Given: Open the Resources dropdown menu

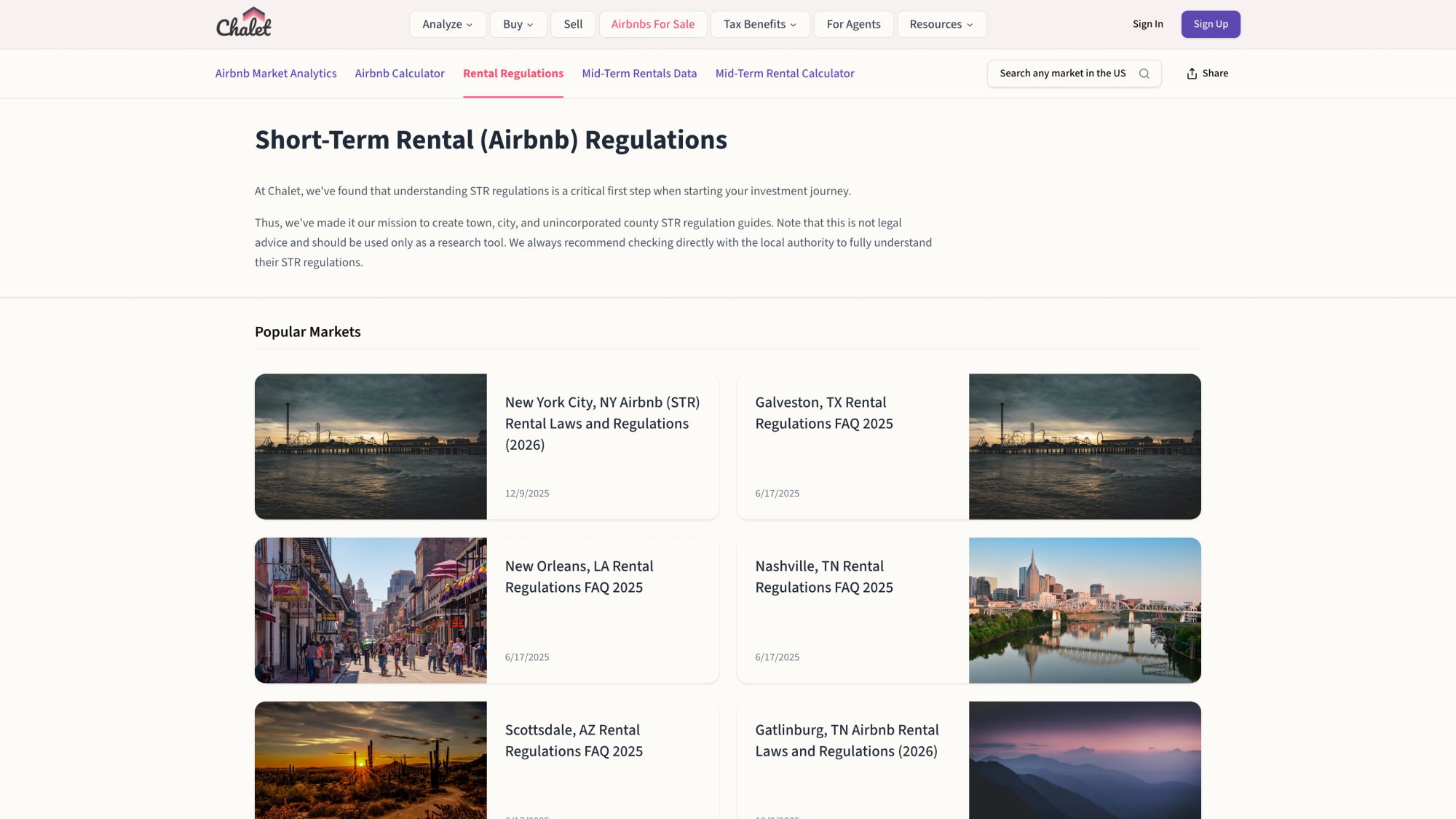Looking at the screenshot, I should pos(941,23).
